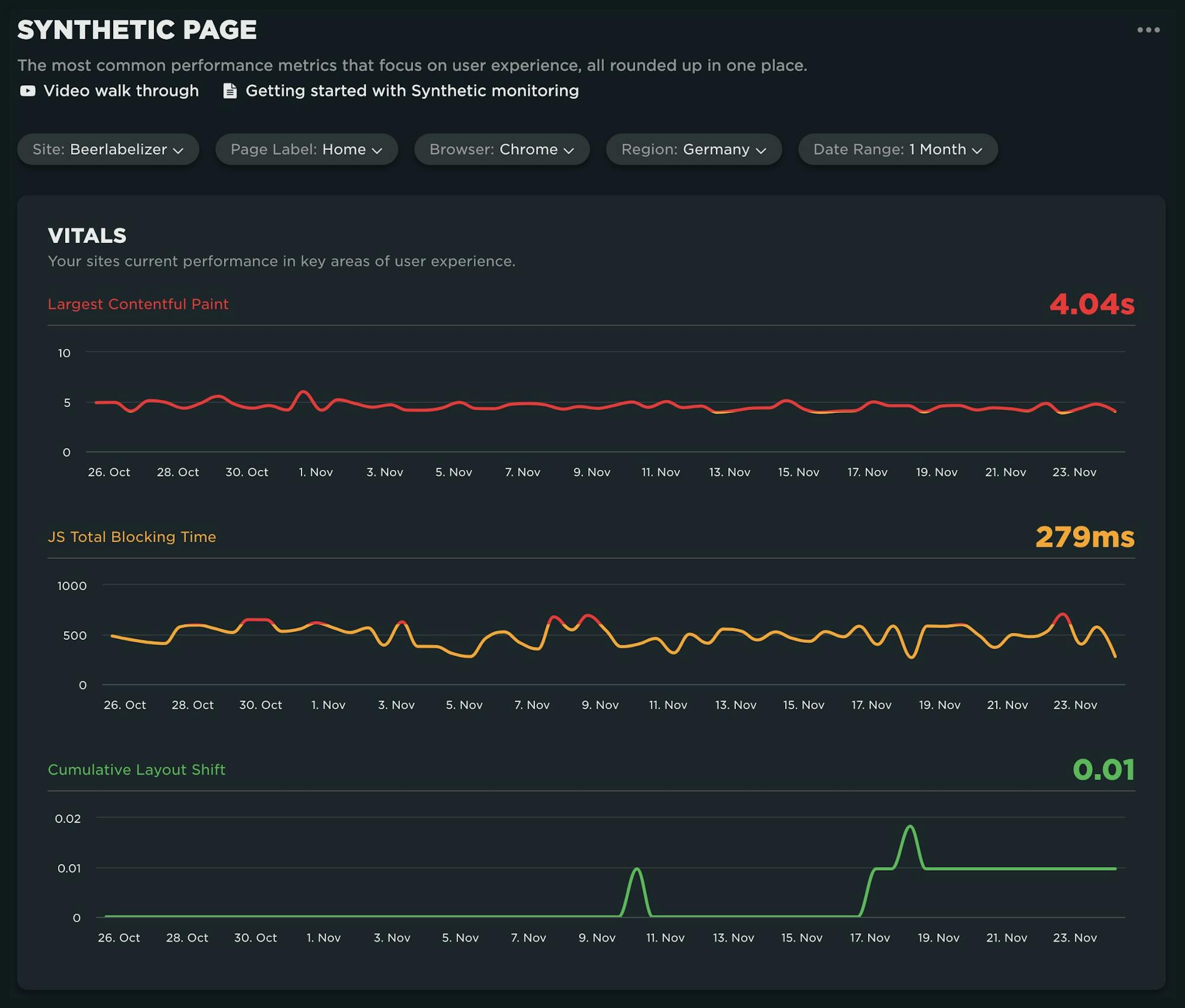
Task: Open the Video walk through link
Action: click(120, 91)
